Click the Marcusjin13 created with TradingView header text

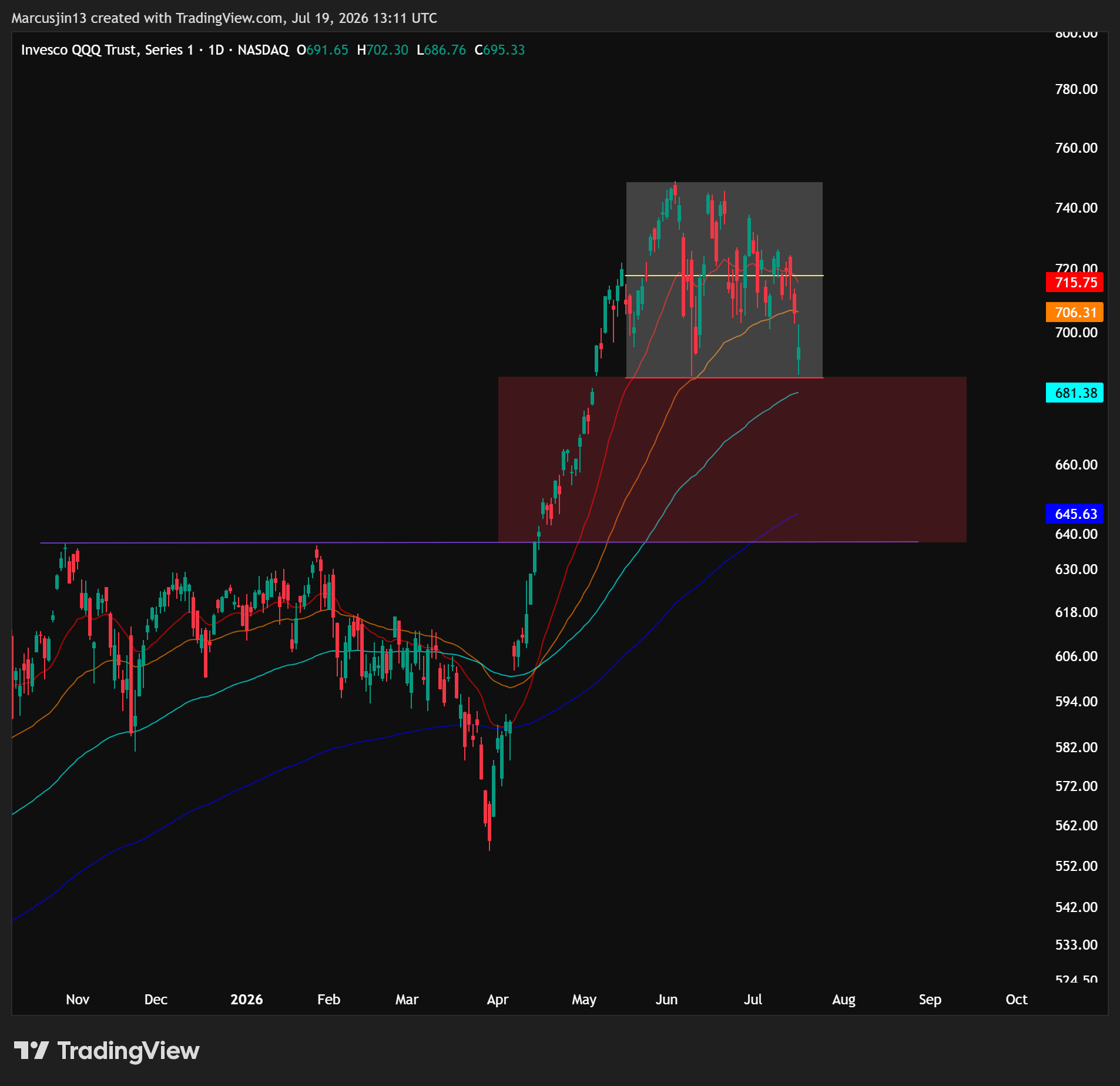[224, 18]
